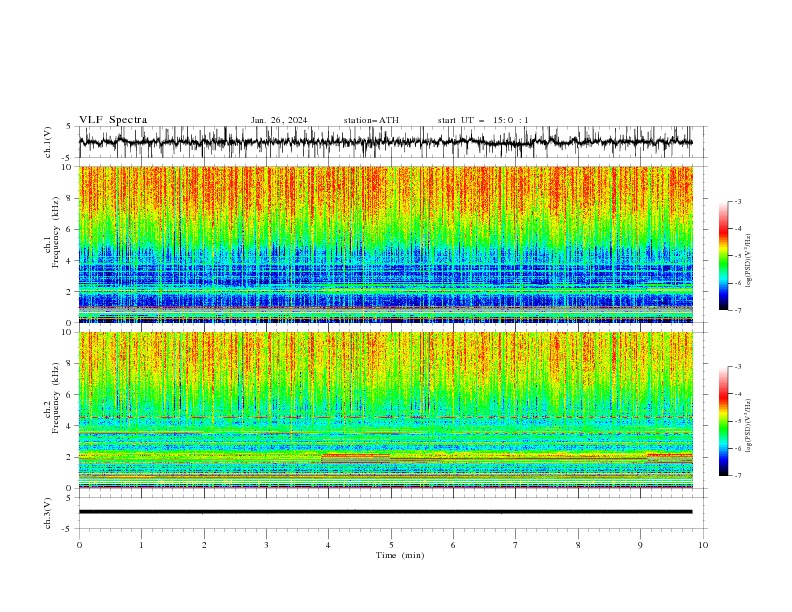792x612 pixels.
Task: Click time axis tick label "4"
Action: [329, 545]
